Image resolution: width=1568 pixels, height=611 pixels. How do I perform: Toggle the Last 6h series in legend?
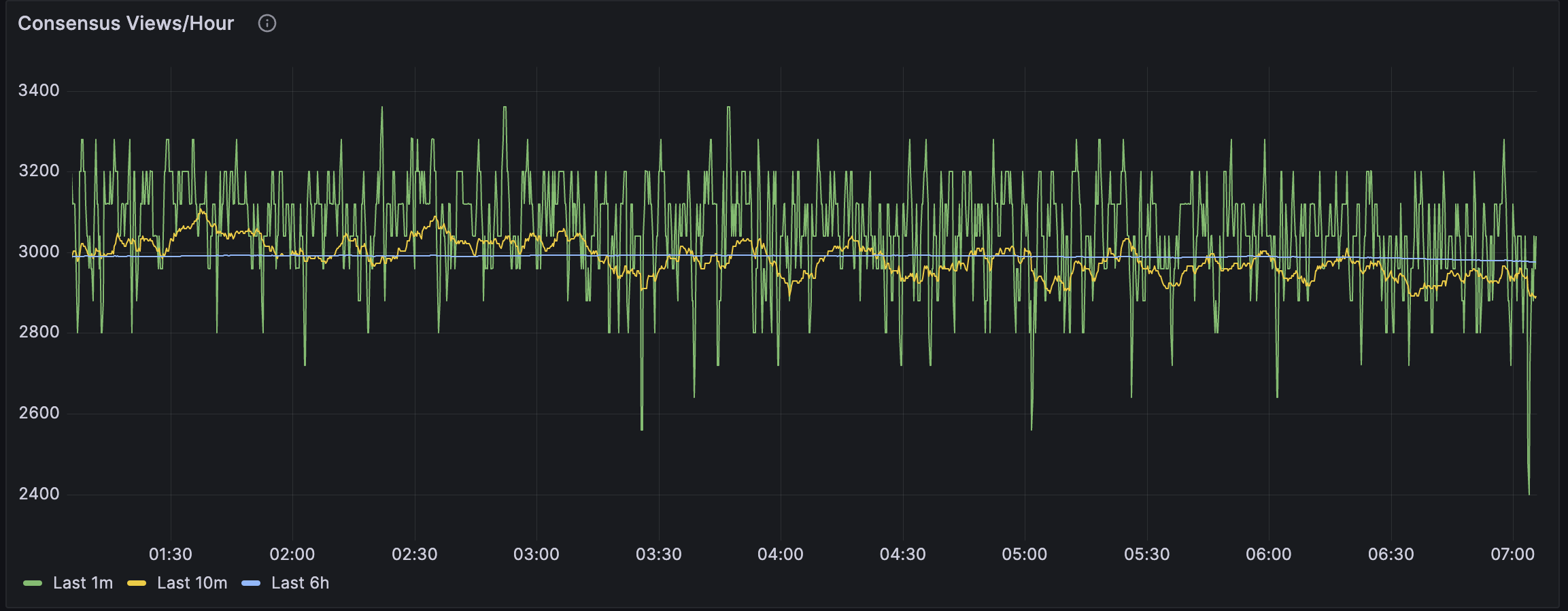[300, 583]
